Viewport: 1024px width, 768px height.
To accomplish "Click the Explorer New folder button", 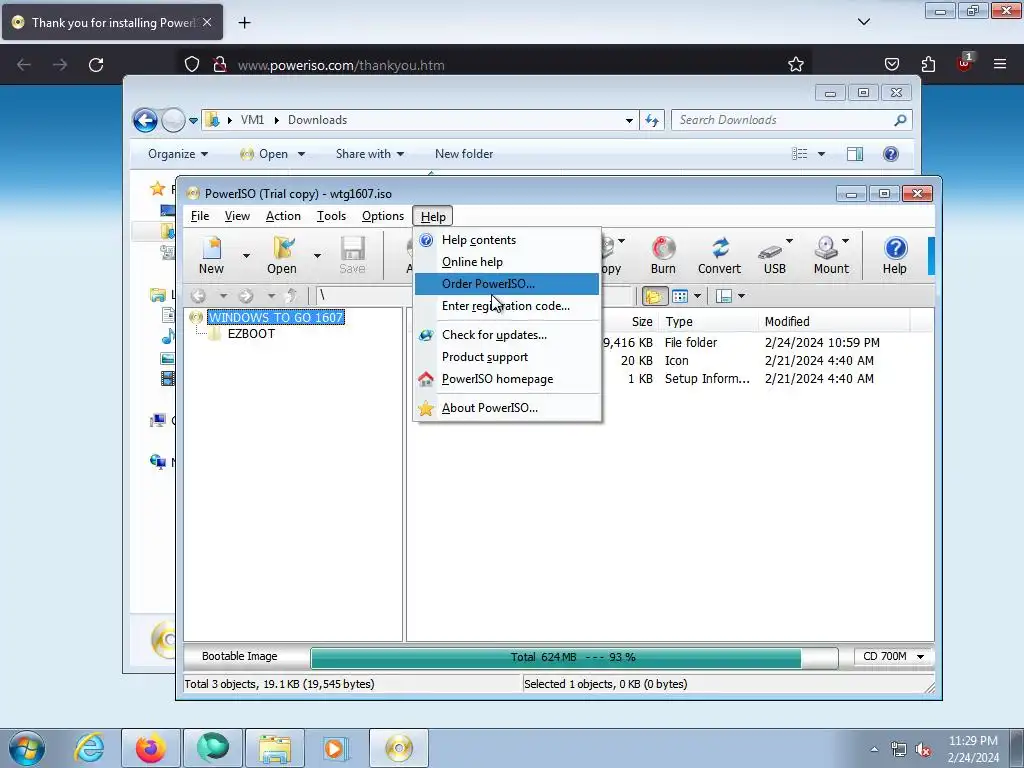I will pyautogui.click(x=464, y=154).
